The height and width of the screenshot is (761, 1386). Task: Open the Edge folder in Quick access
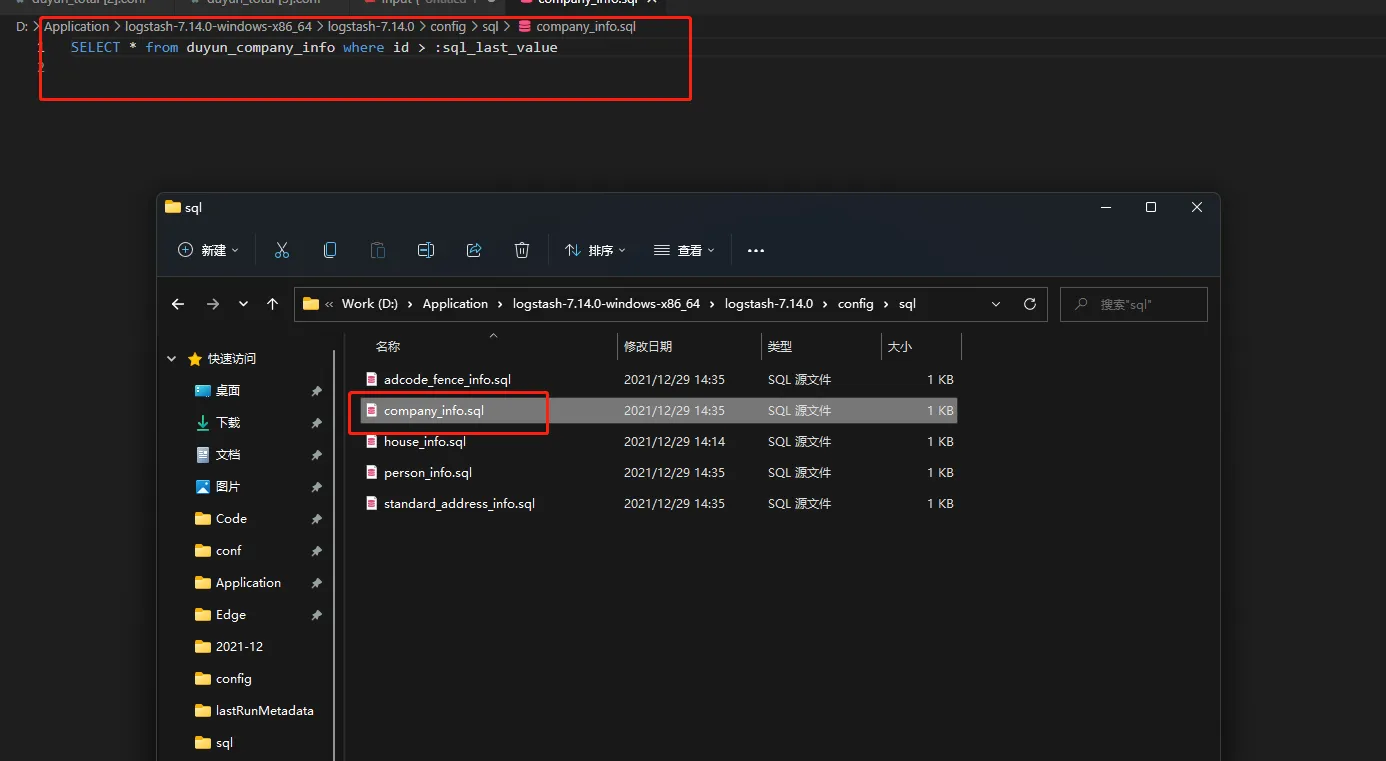pos(231,615)
